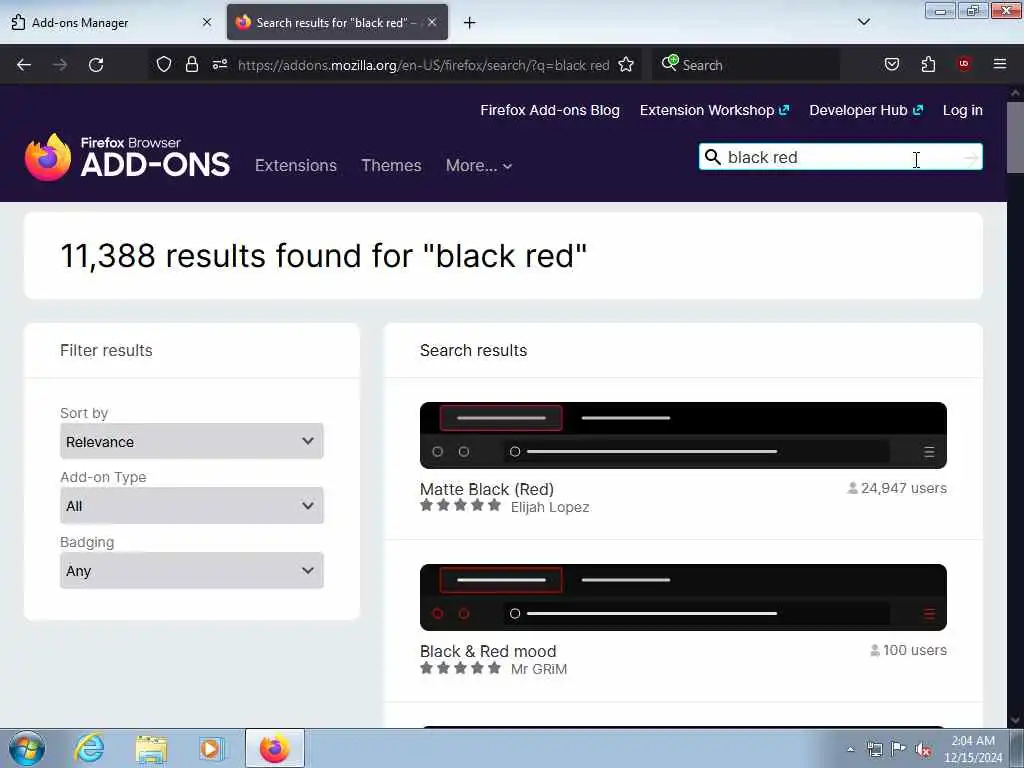Click the results found heading text
This screenshot has height=768, width=1024.
click(x=324, y=255)
